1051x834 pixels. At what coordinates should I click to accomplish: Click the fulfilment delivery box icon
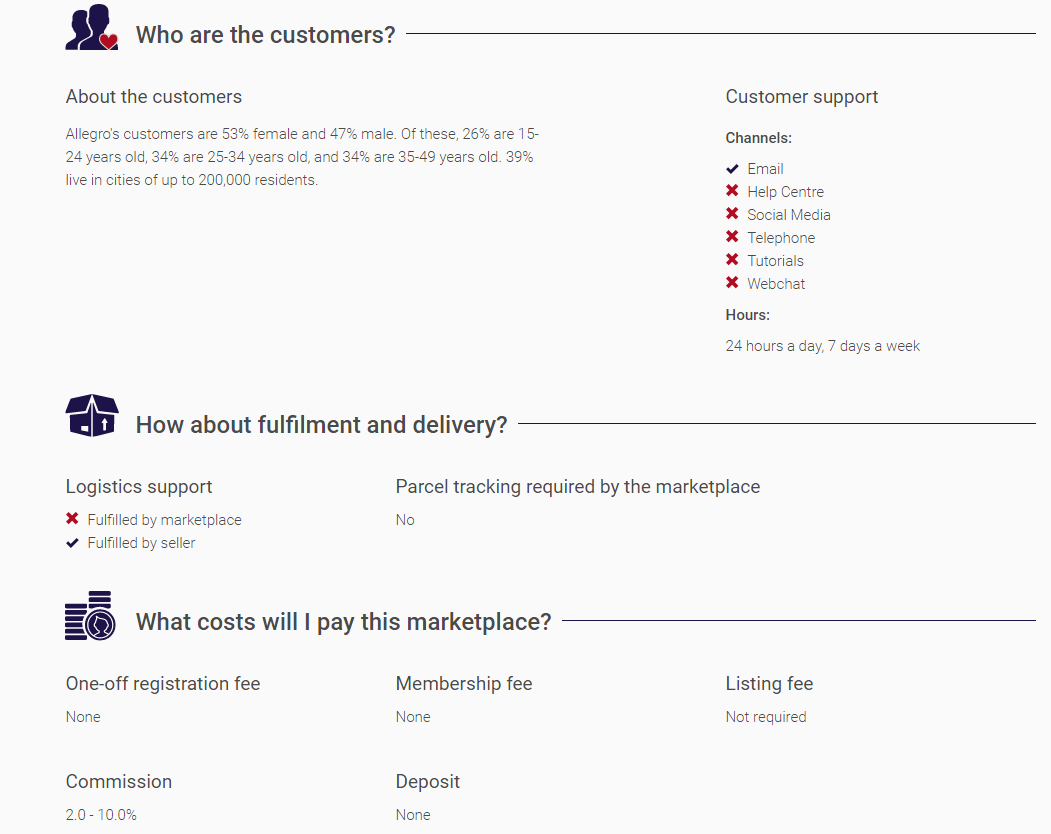click(91, 415)
